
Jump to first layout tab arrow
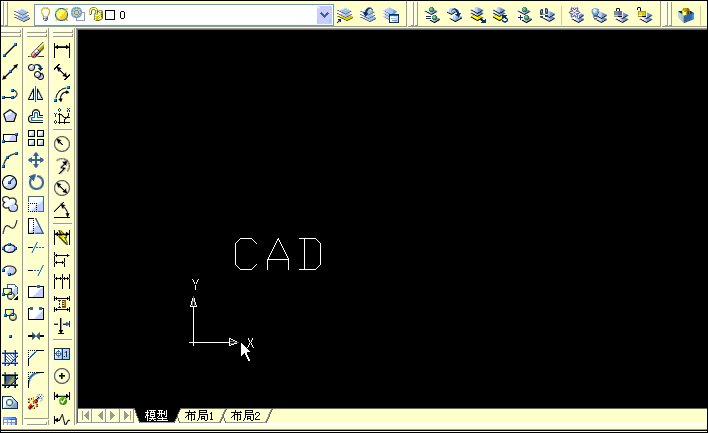point(85,415)
